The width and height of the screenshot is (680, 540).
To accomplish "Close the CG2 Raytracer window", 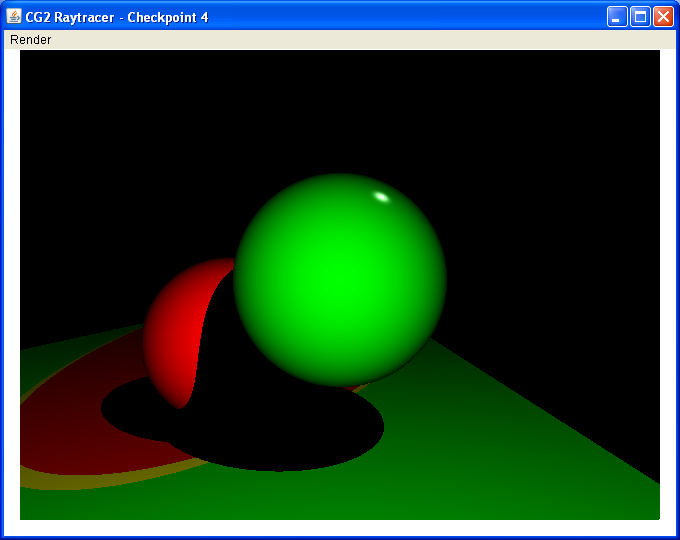I will point(663,17).
